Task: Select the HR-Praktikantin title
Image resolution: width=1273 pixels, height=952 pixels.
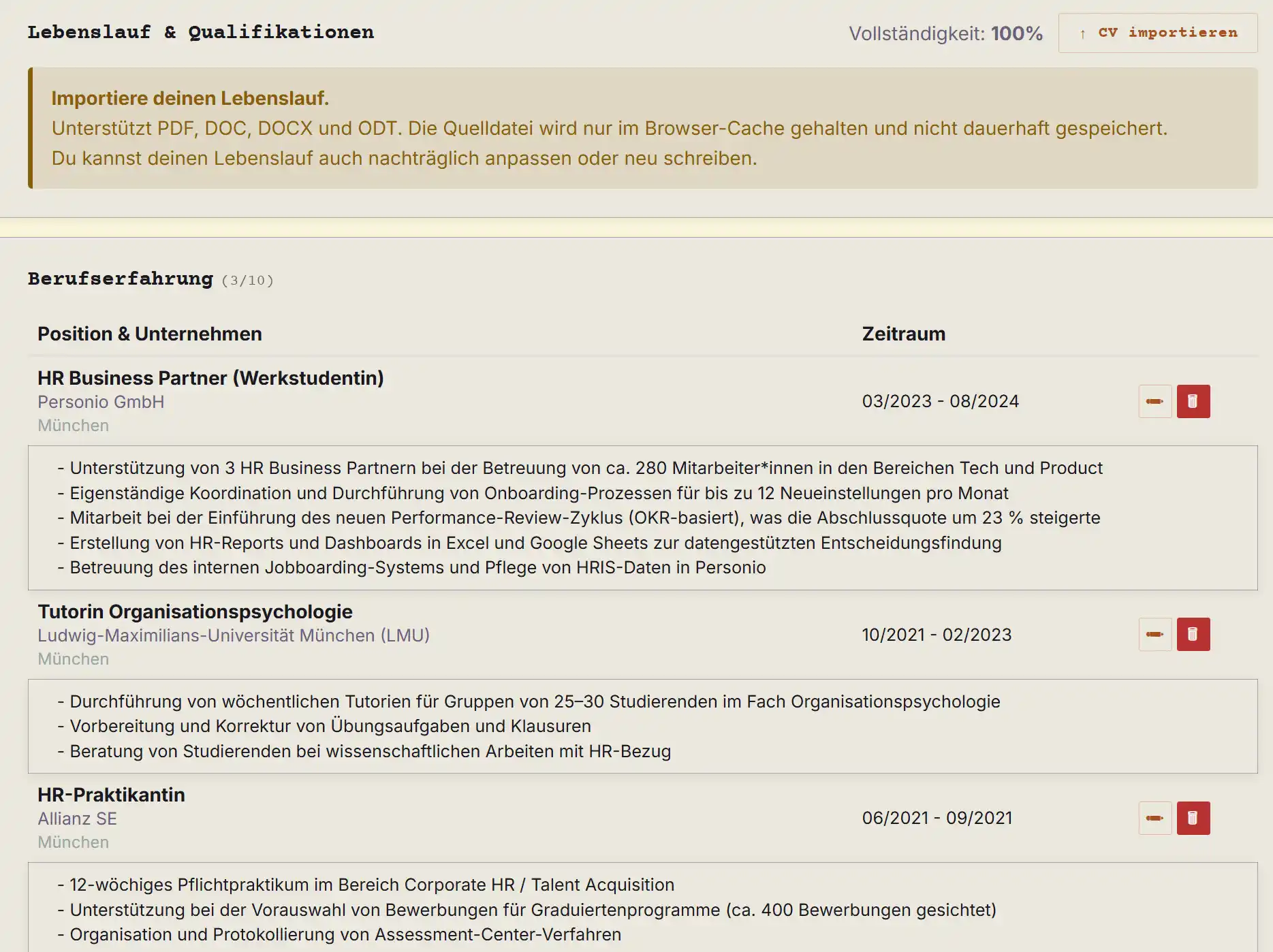Action: [111, 795]
